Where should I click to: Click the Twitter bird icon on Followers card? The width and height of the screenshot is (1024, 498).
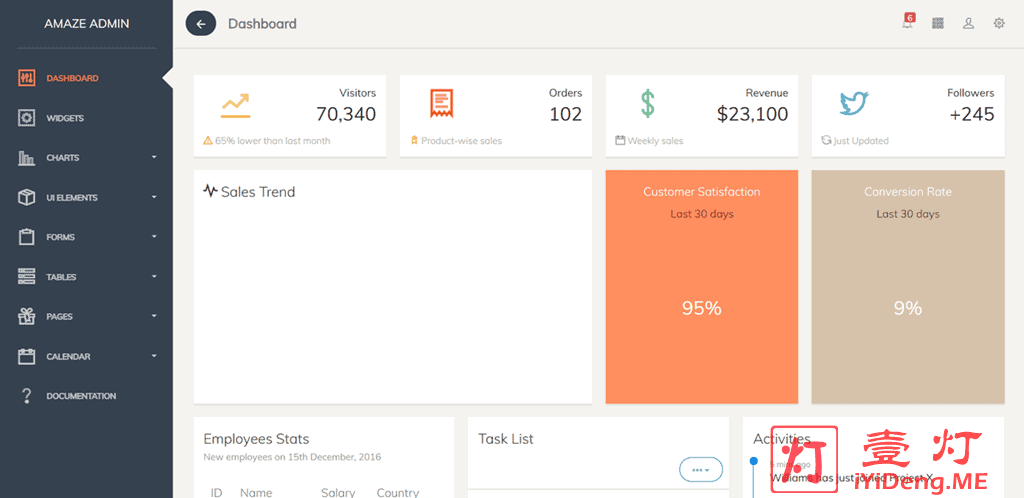point(853,103)
